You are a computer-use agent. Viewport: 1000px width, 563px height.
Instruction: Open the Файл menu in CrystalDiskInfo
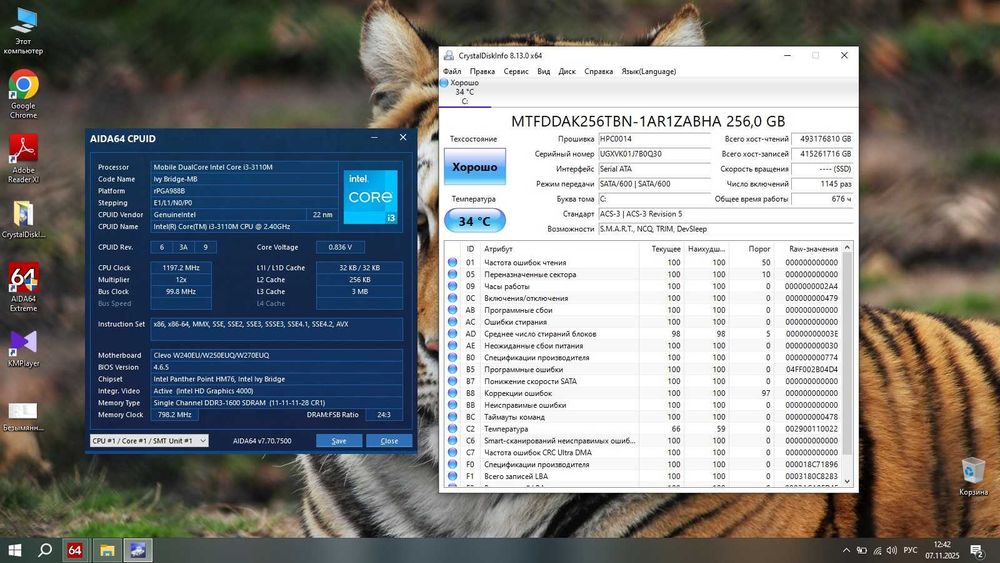pos(452,71)
